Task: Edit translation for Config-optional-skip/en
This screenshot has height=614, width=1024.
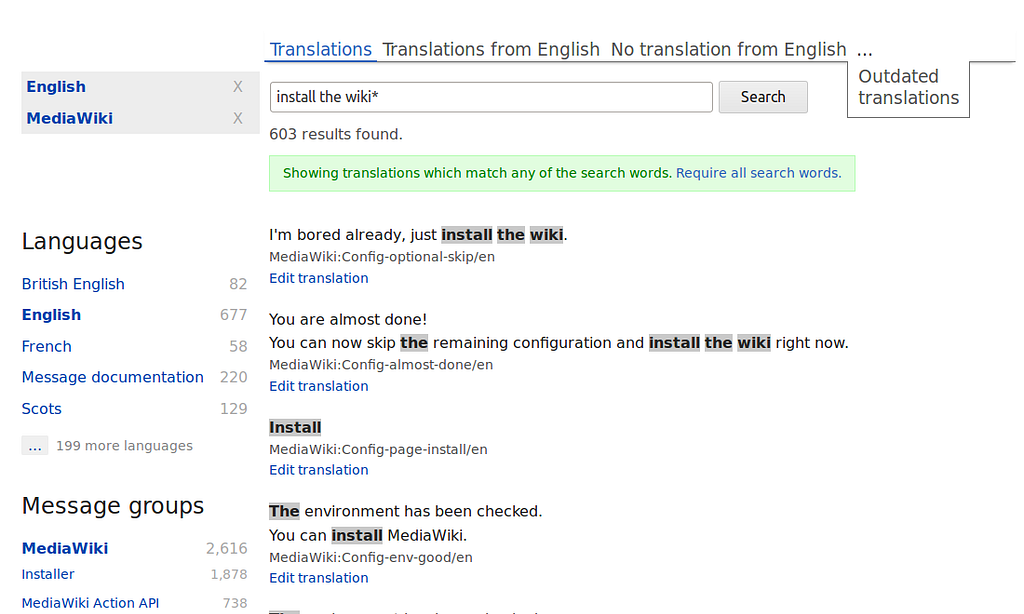Action: coord(319,278)
